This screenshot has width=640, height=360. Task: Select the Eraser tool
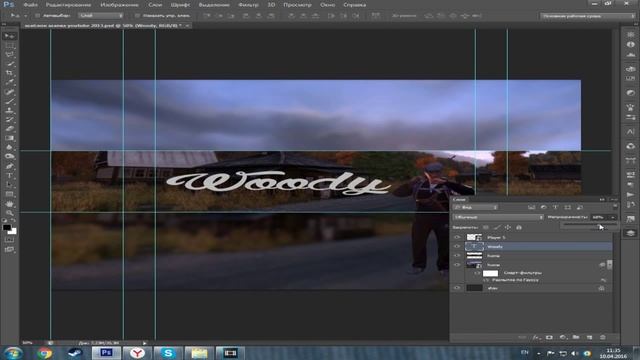pos(9,129)
